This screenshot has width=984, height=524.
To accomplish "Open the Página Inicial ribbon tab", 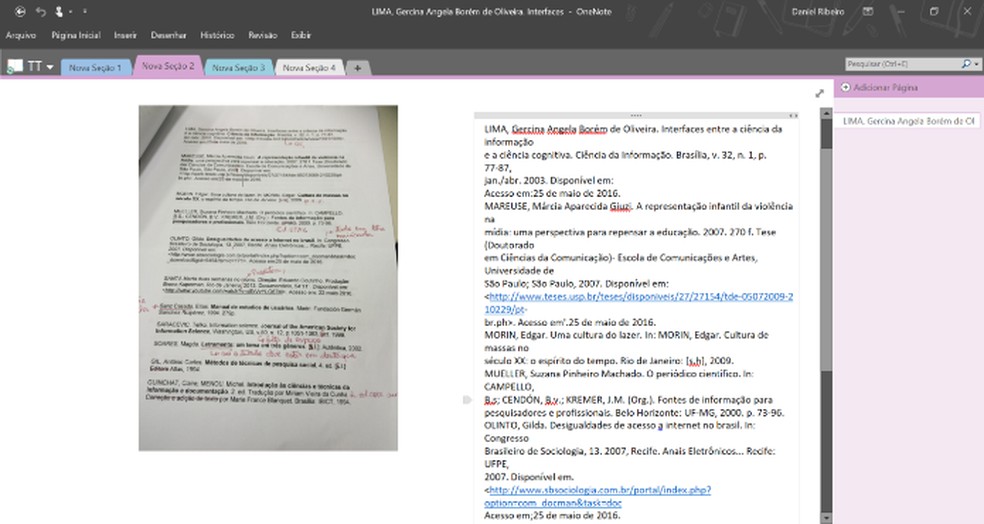I will coord(76,35).
